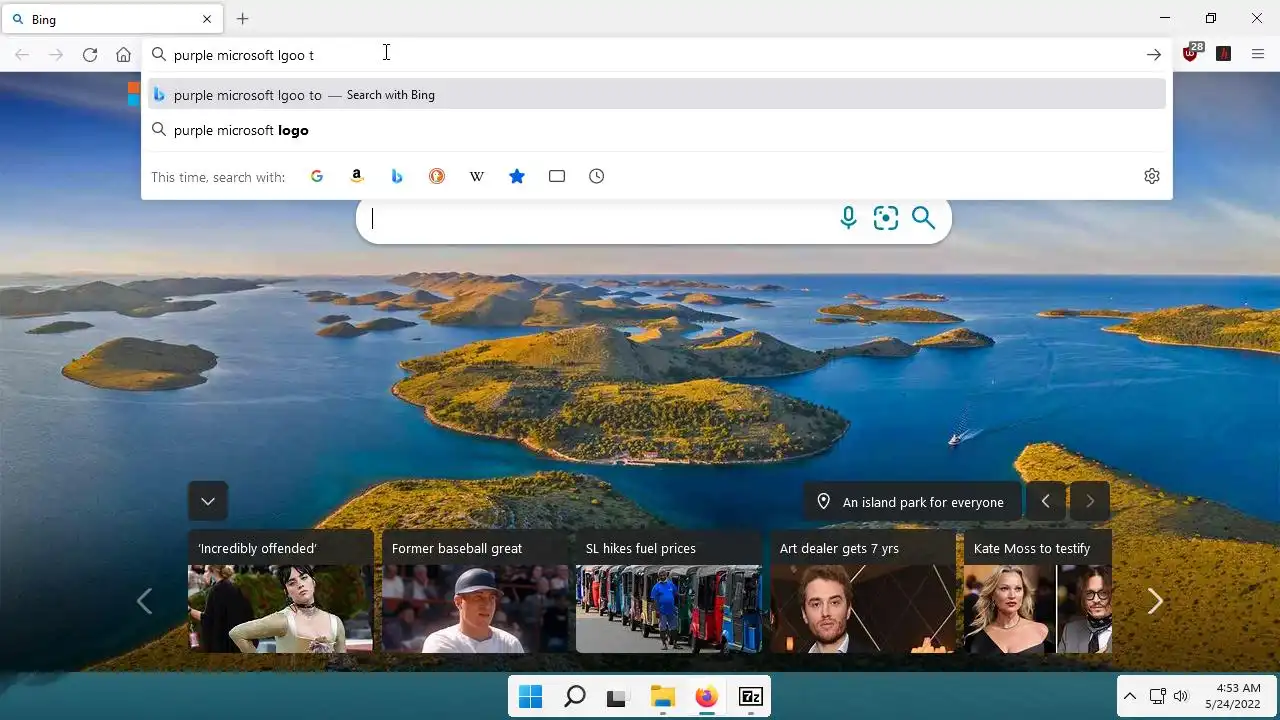Open the 'SL hikes fuel prices' story

point(669,591)
